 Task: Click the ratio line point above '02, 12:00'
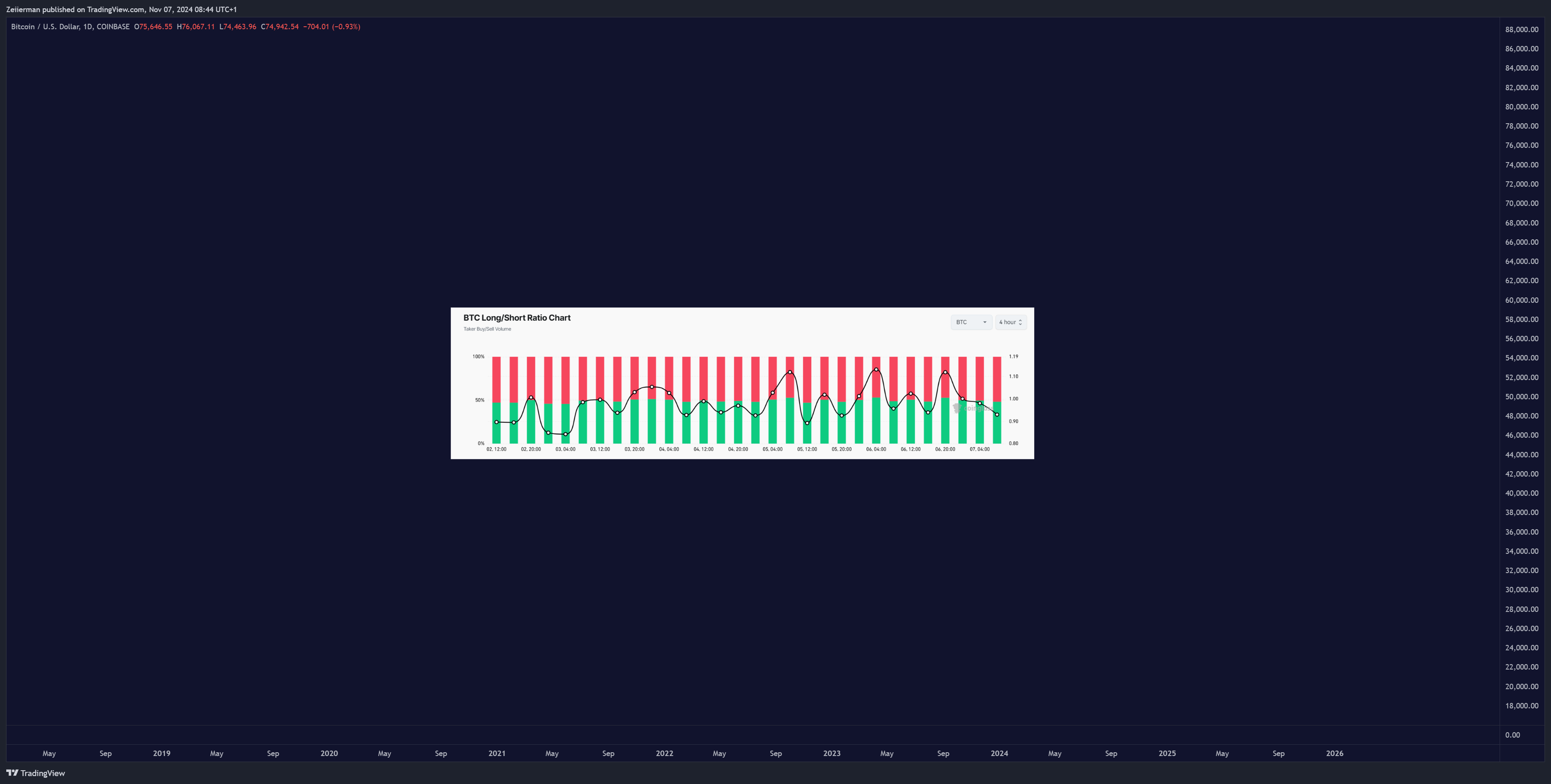coord(496,422)
